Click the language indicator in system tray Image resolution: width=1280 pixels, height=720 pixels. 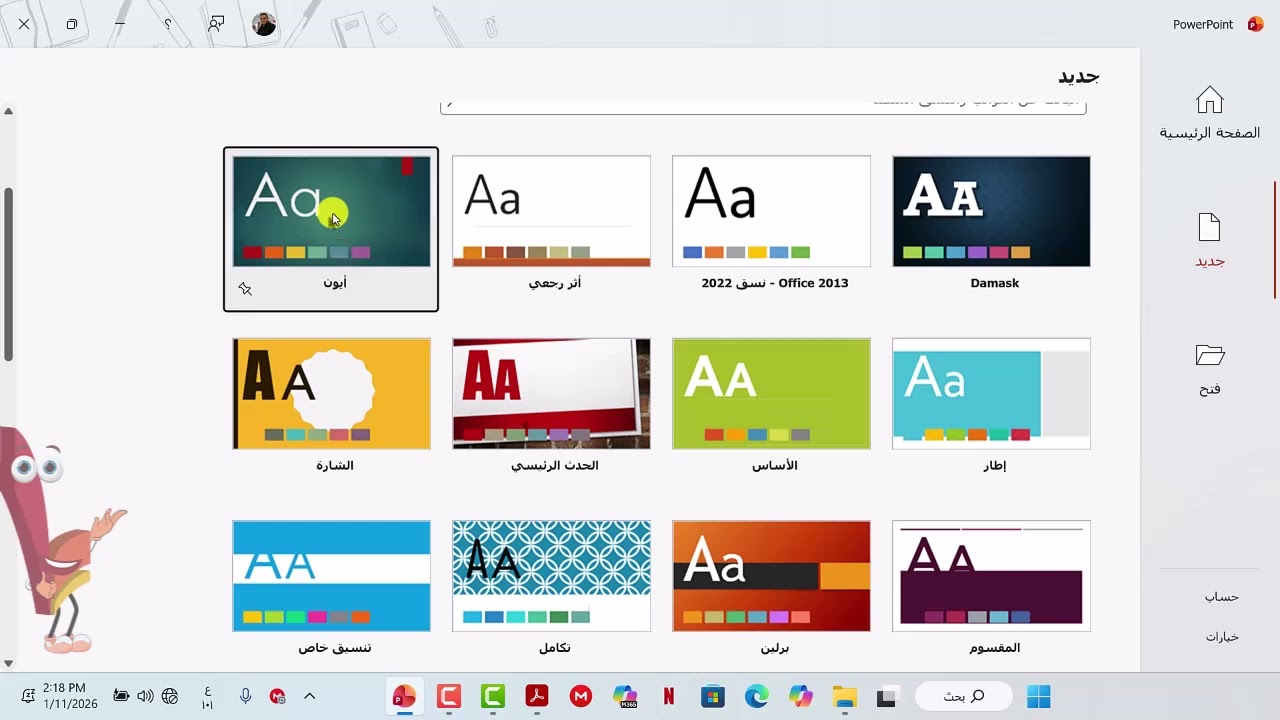pos(207,696)
